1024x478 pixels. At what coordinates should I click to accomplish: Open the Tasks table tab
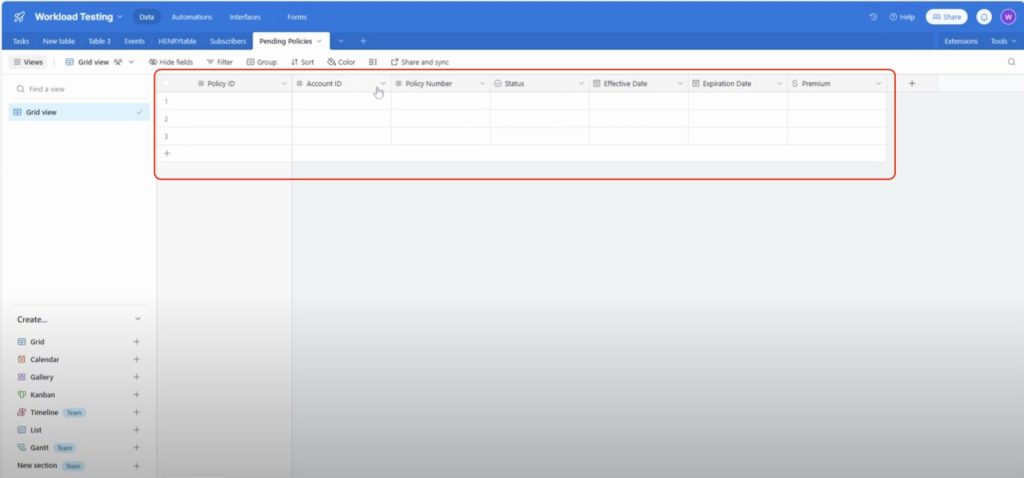(x=20, y=41)
